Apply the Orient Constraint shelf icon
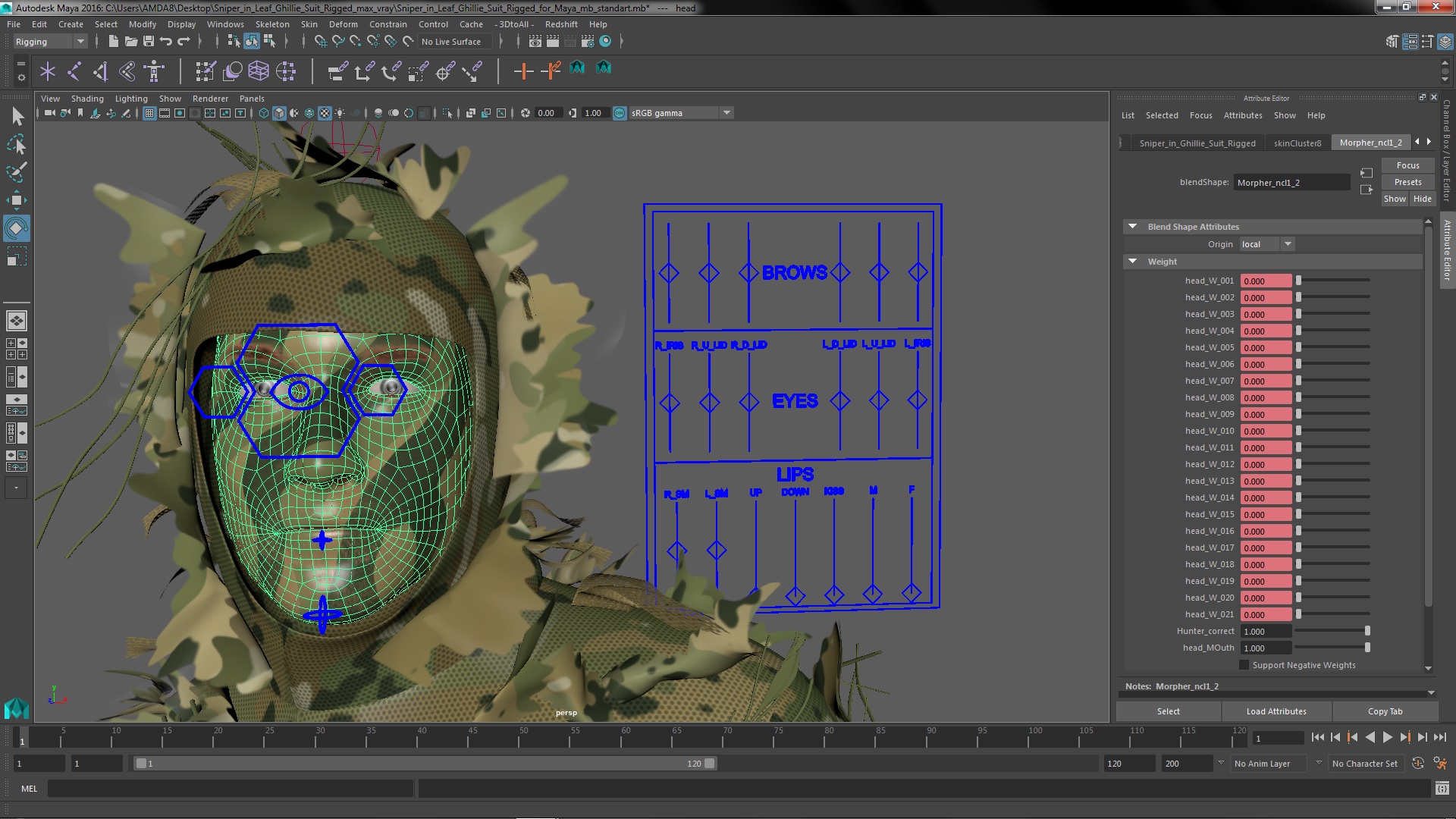The height and width of the screenshot is (819, 1456). coord(391,71)
